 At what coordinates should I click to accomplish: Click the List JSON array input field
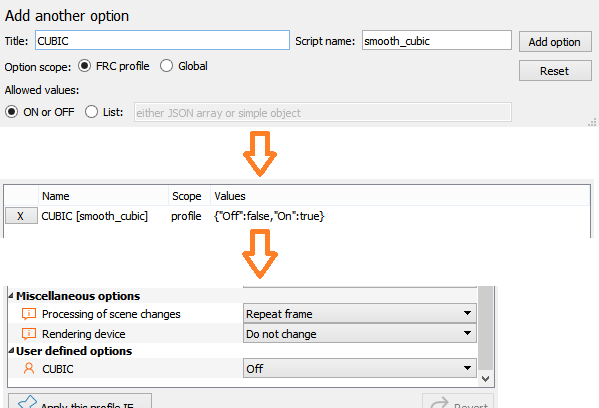(322, 112)
